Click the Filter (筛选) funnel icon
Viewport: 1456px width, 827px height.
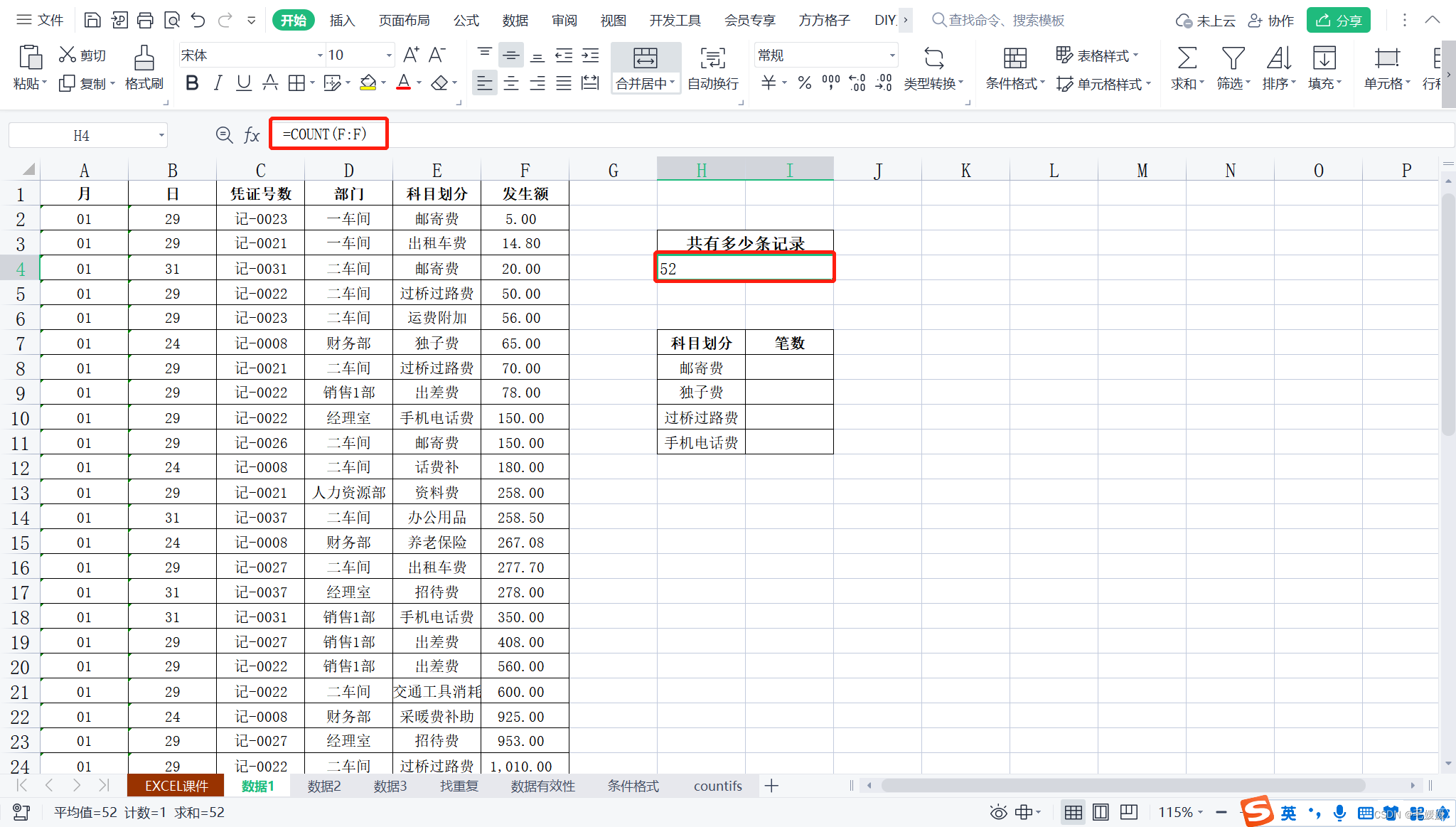1233,58
